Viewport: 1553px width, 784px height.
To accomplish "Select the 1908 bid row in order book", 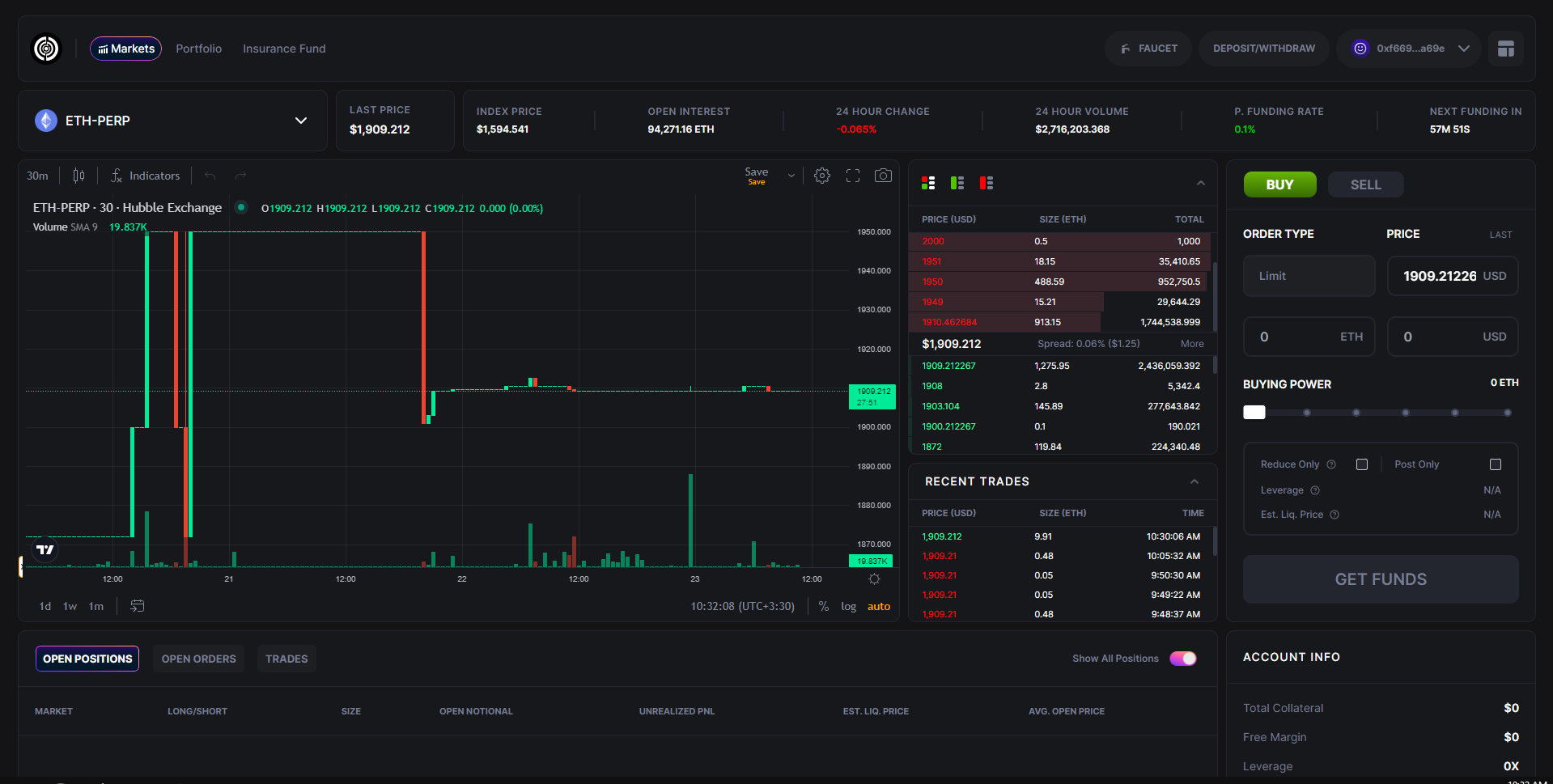I will pos(1060,386).
